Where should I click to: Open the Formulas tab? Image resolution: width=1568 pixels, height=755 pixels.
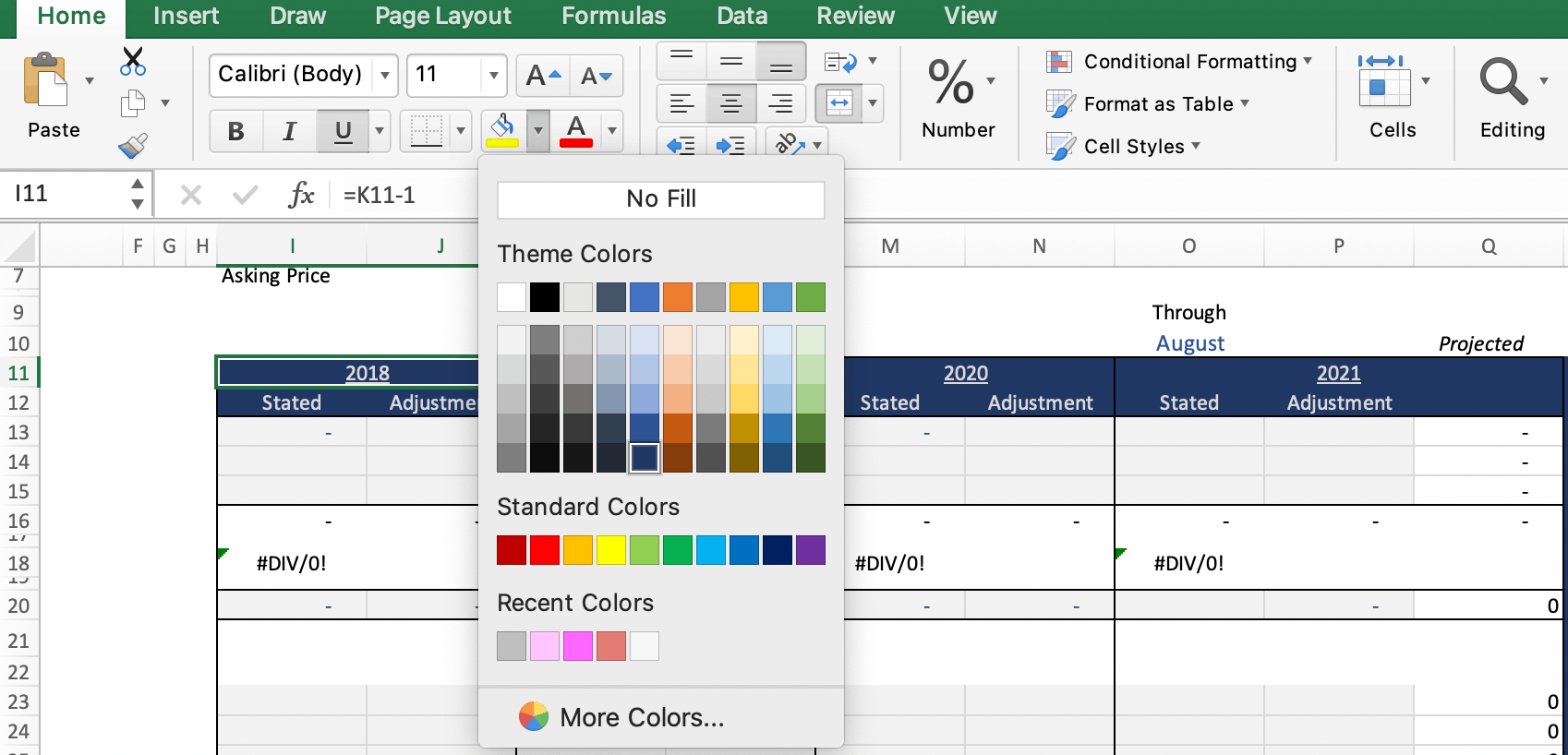(x=613, y=17)
